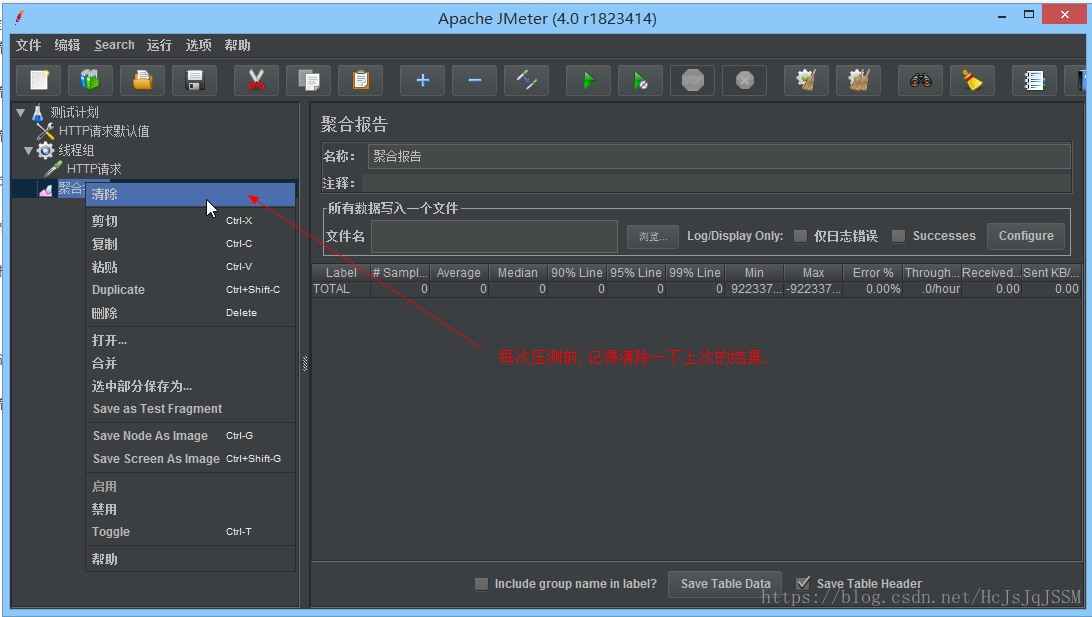Toggle the 仅日志错误 checkbox
The height and width of the screenshot is (617, 1092).
pyautogui.click(x=801, y=236)
